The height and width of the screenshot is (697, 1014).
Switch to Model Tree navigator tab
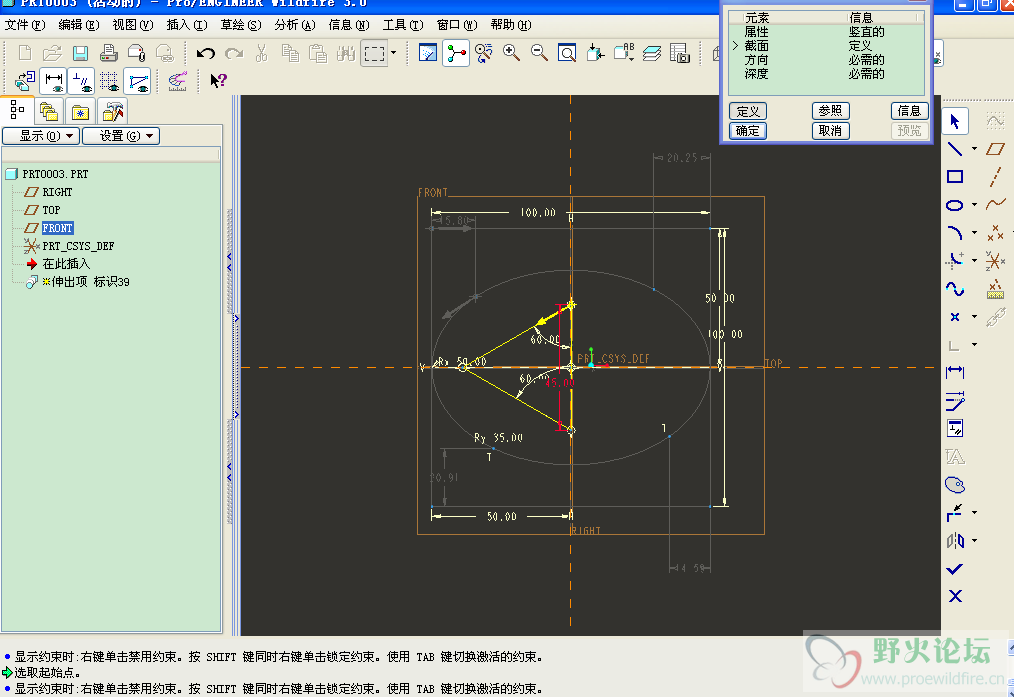17,111
